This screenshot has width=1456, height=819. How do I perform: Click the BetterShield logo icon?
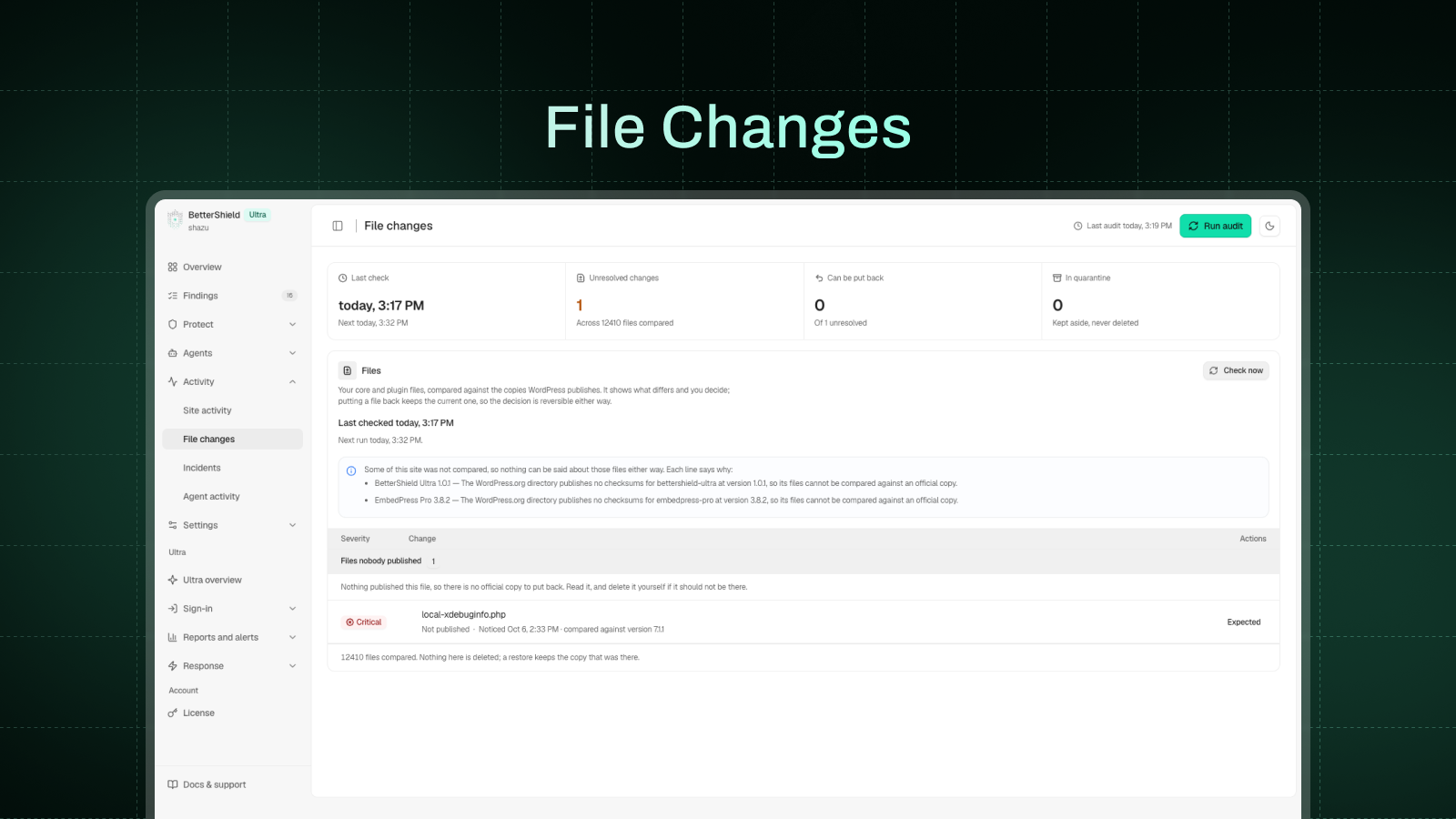(x=175, y=218)
